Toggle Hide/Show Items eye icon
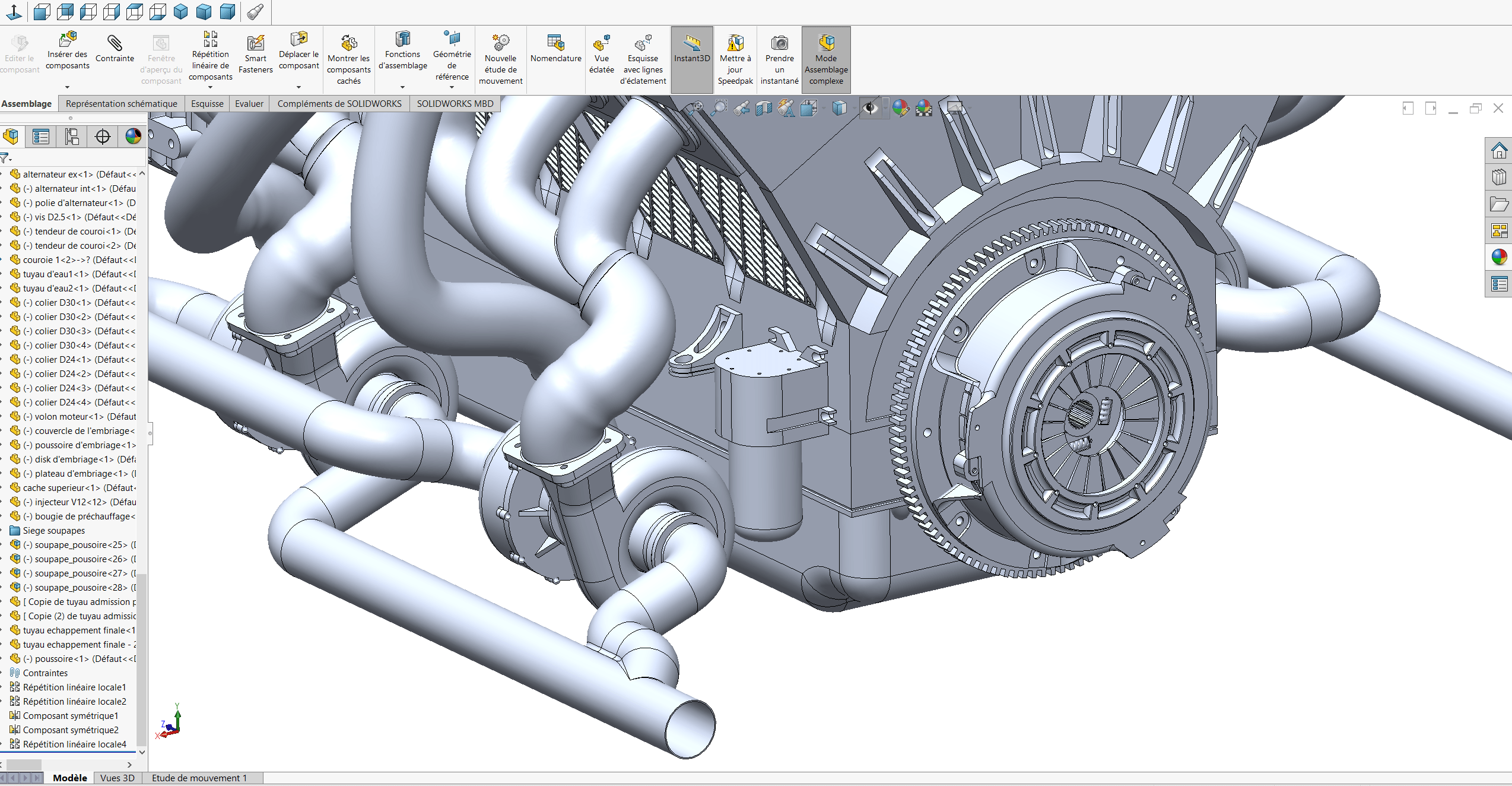This screenshot has width=1512, height=786. click(870, 108)
